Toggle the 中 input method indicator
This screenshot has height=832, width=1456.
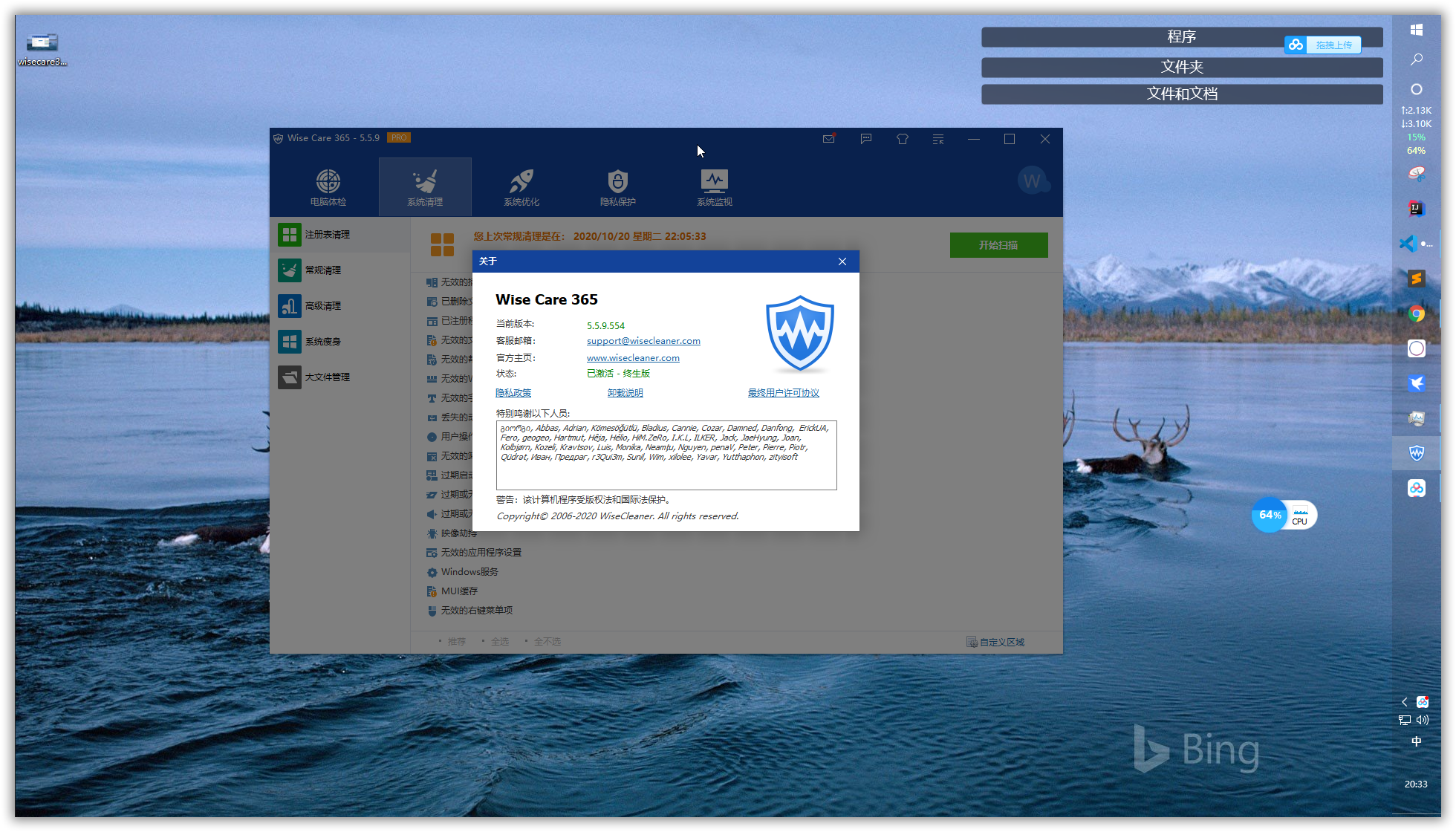pyautogui.click(x=1417, y=741)
